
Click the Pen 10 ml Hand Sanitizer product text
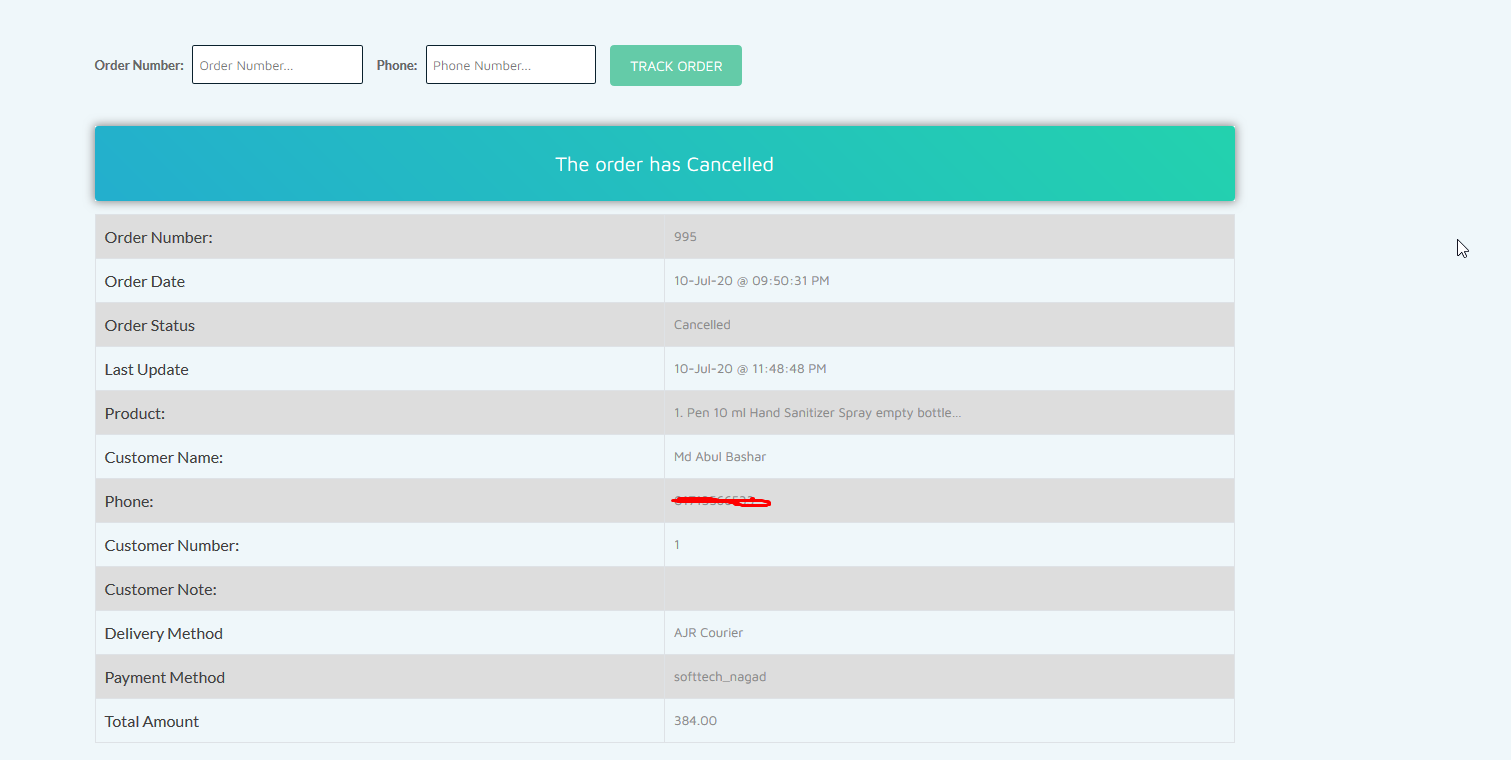tap(818, 413)
